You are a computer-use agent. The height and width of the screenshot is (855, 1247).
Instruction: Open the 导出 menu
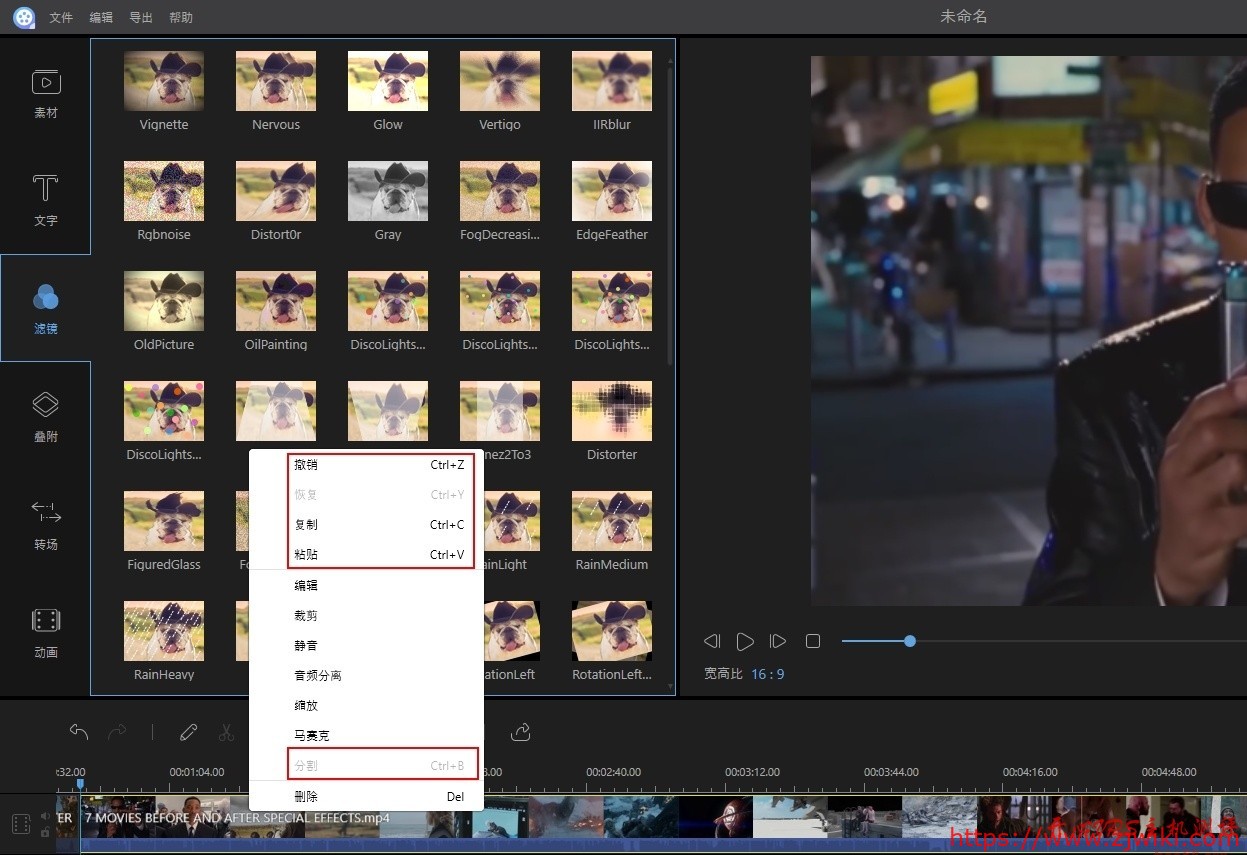141,18
